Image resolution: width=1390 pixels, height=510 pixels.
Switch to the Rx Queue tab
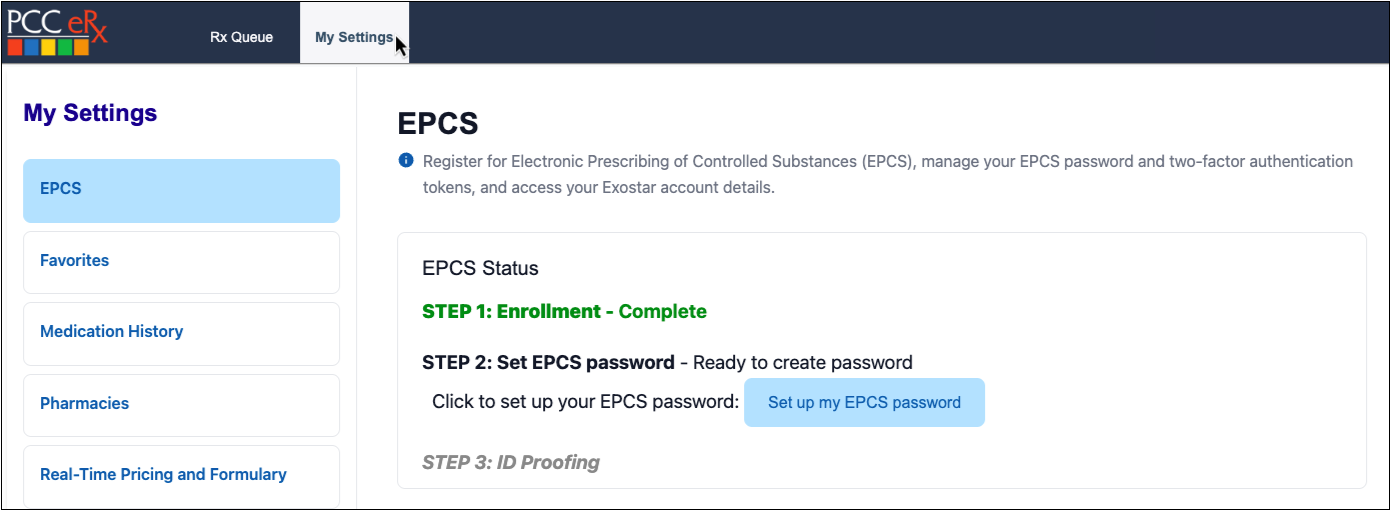[x=241, y=37]
